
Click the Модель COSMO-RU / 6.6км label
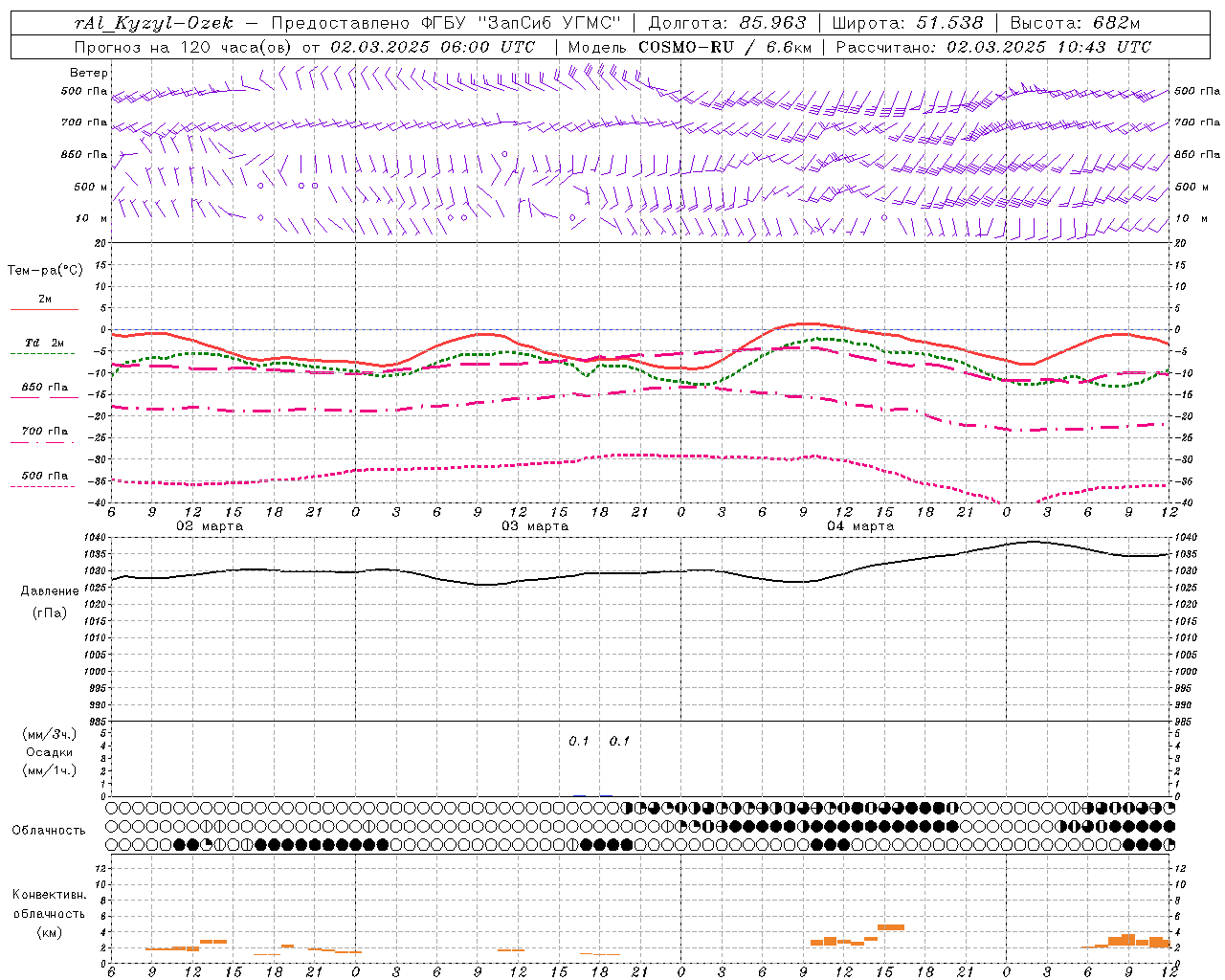point(690,47)
